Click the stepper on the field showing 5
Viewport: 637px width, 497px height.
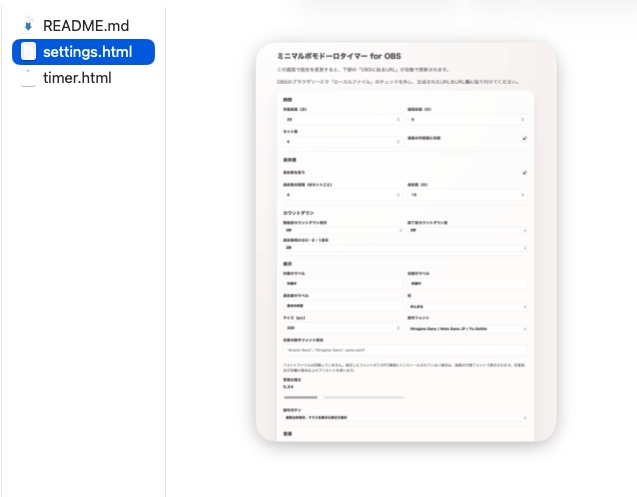click(522, 119)
